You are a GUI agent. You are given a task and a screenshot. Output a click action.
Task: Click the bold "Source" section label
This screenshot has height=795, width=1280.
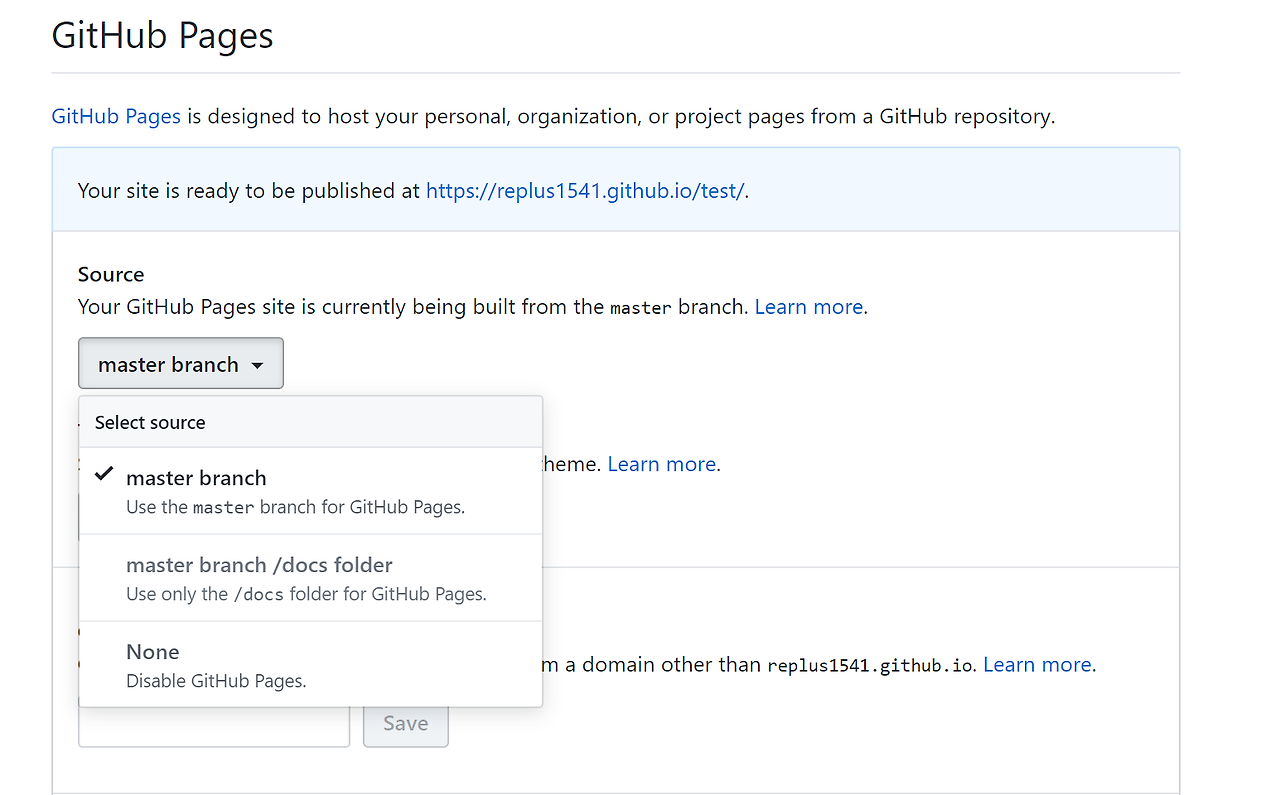tap(111, 274)
